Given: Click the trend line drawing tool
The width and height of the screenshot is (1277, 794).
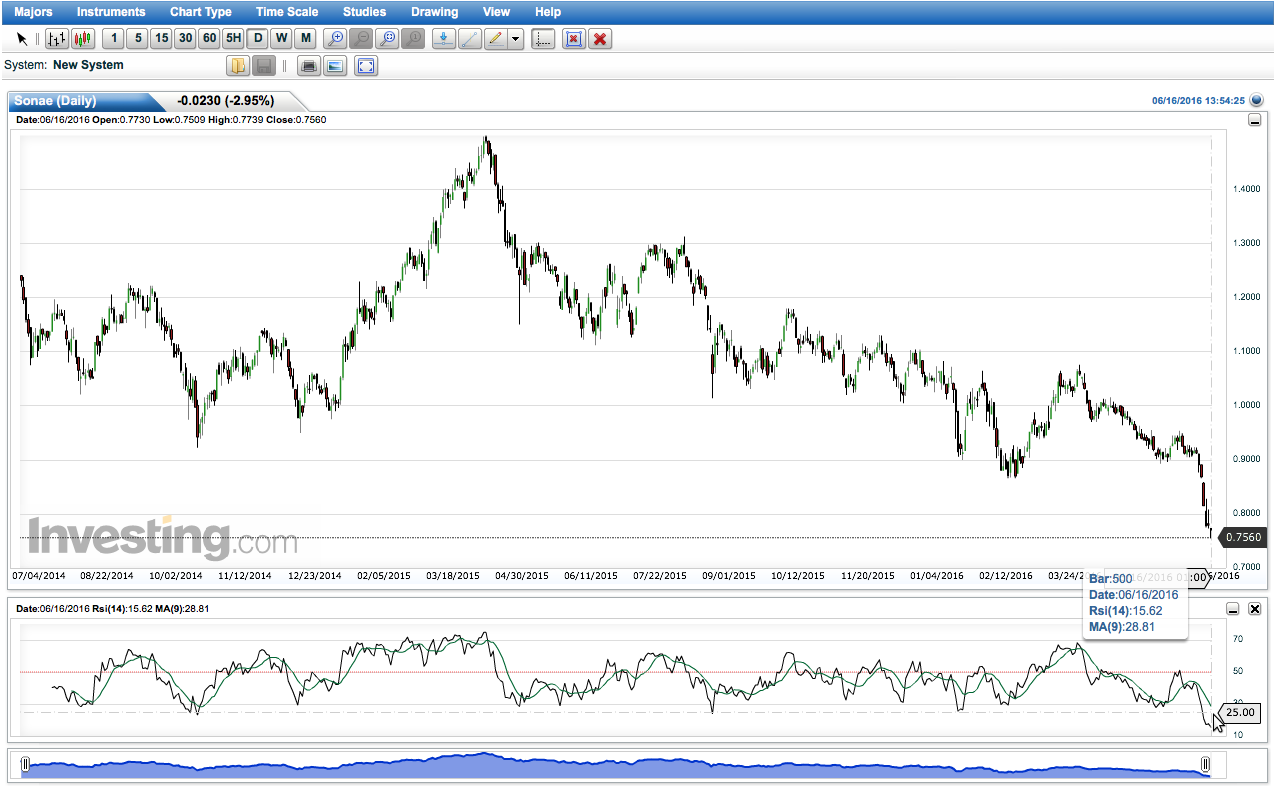Looking at the screenshot, I should [469, 39].
